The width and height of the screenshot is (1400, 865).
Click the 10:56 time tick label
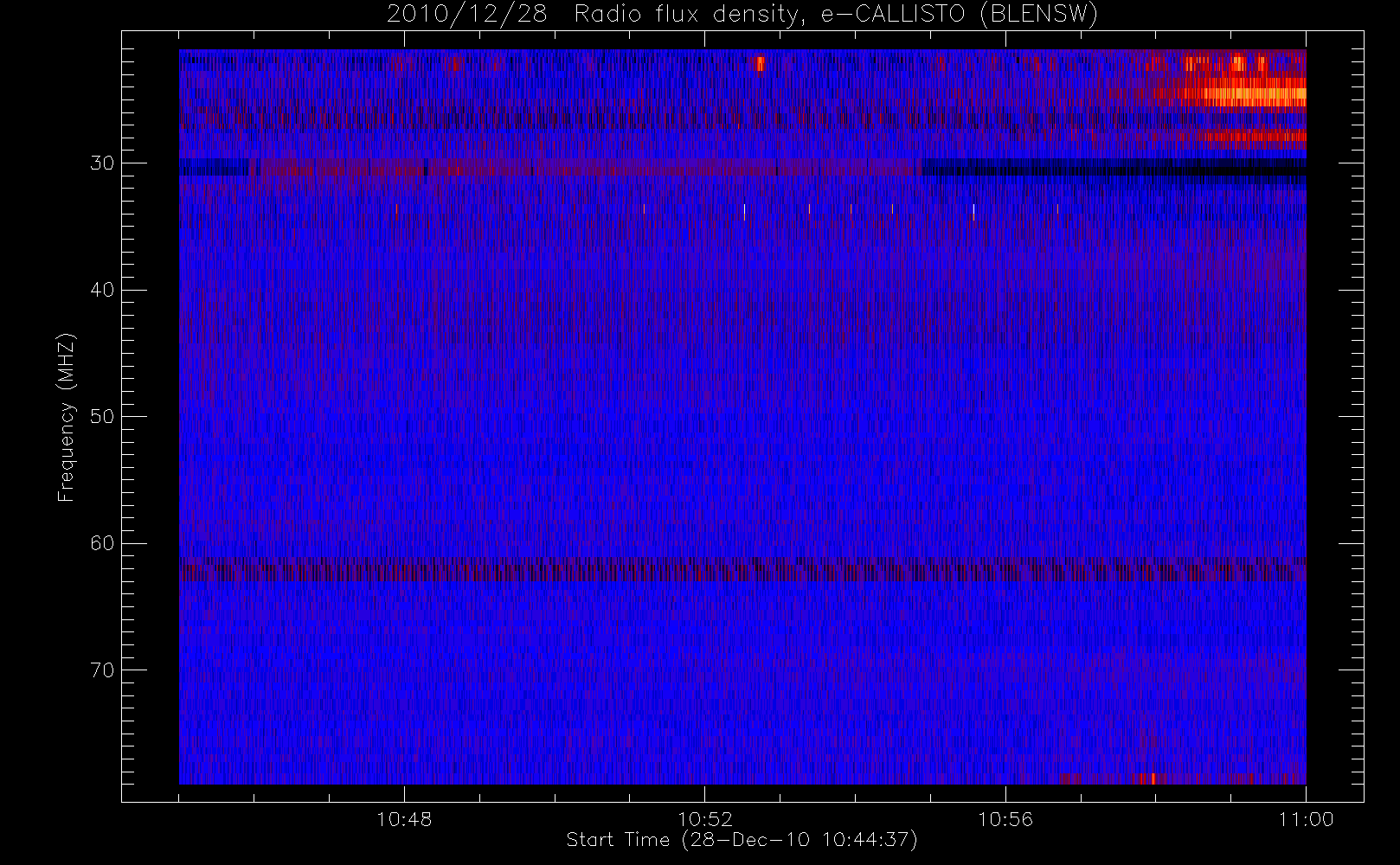1005,819
